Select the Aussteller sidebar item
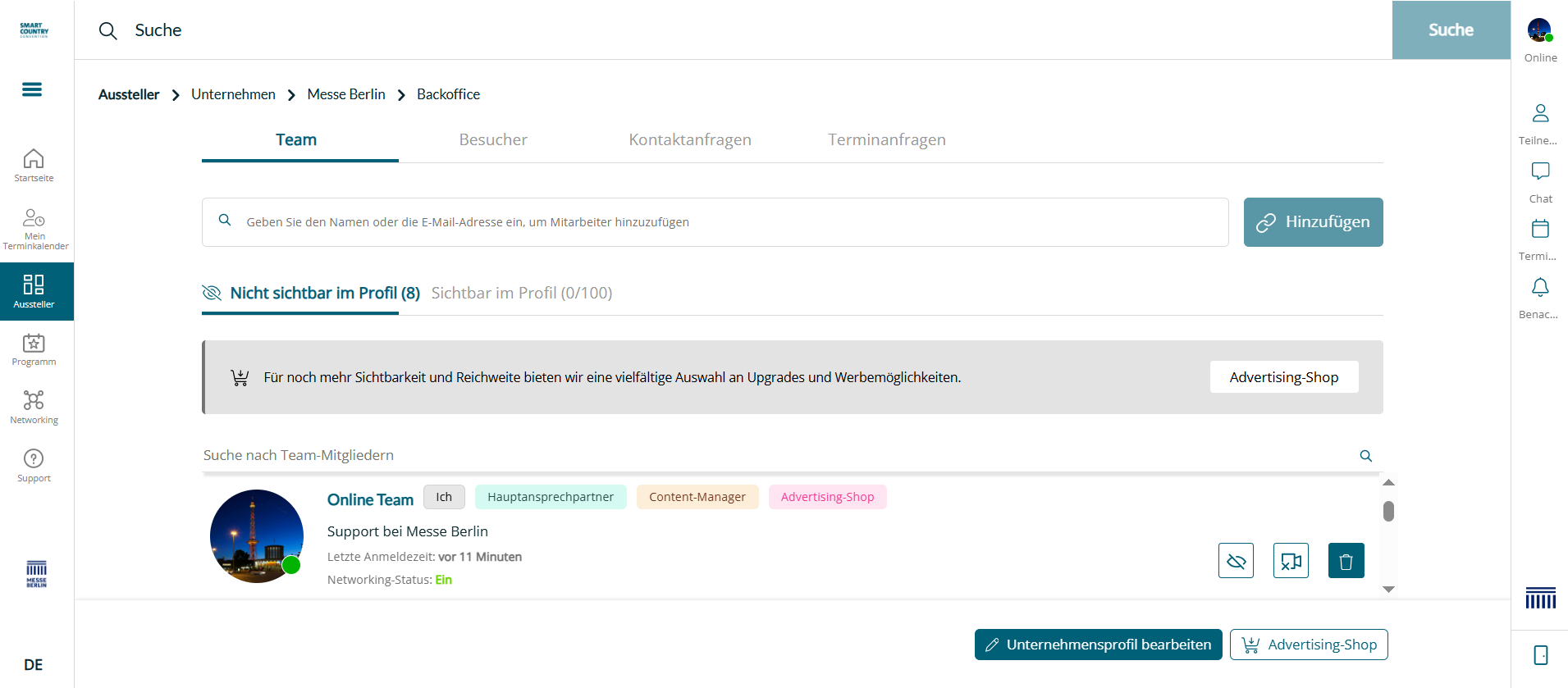Viewport: 1568px width, 688px height. 36,291
